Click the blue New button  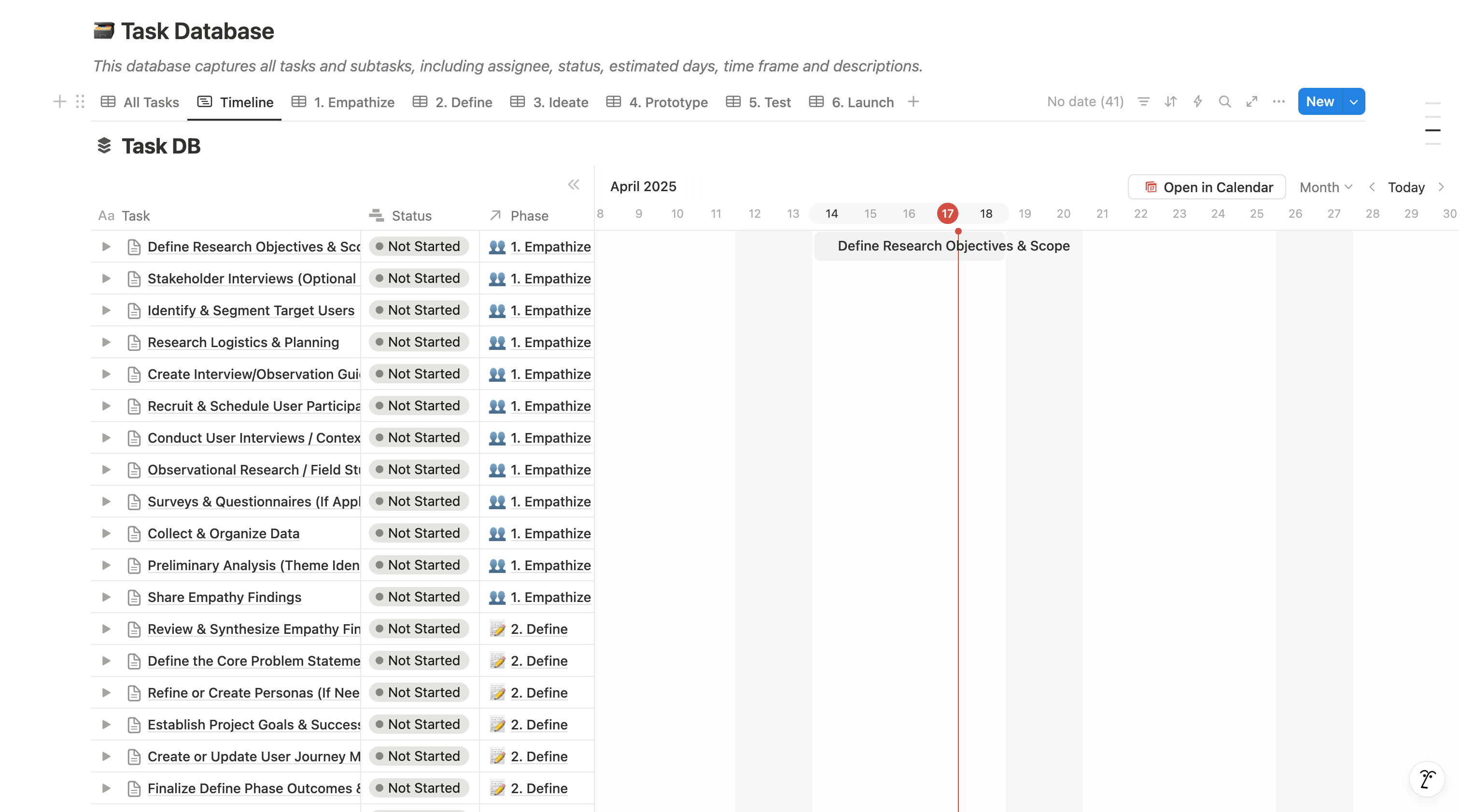click(1320, 102)
